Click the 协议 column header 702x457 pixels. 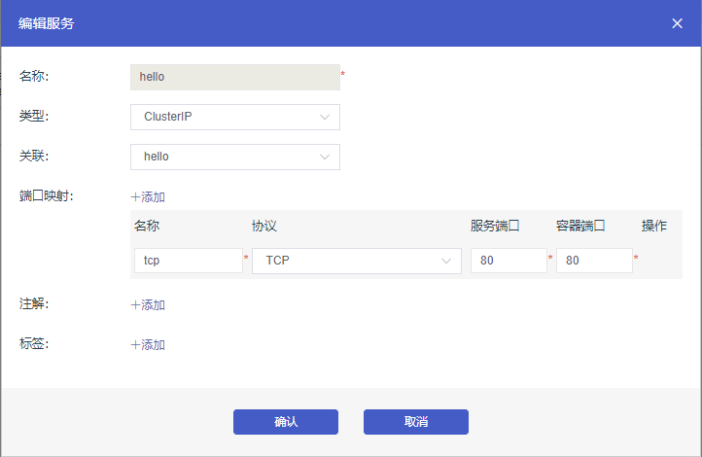(x=264, y=226)
